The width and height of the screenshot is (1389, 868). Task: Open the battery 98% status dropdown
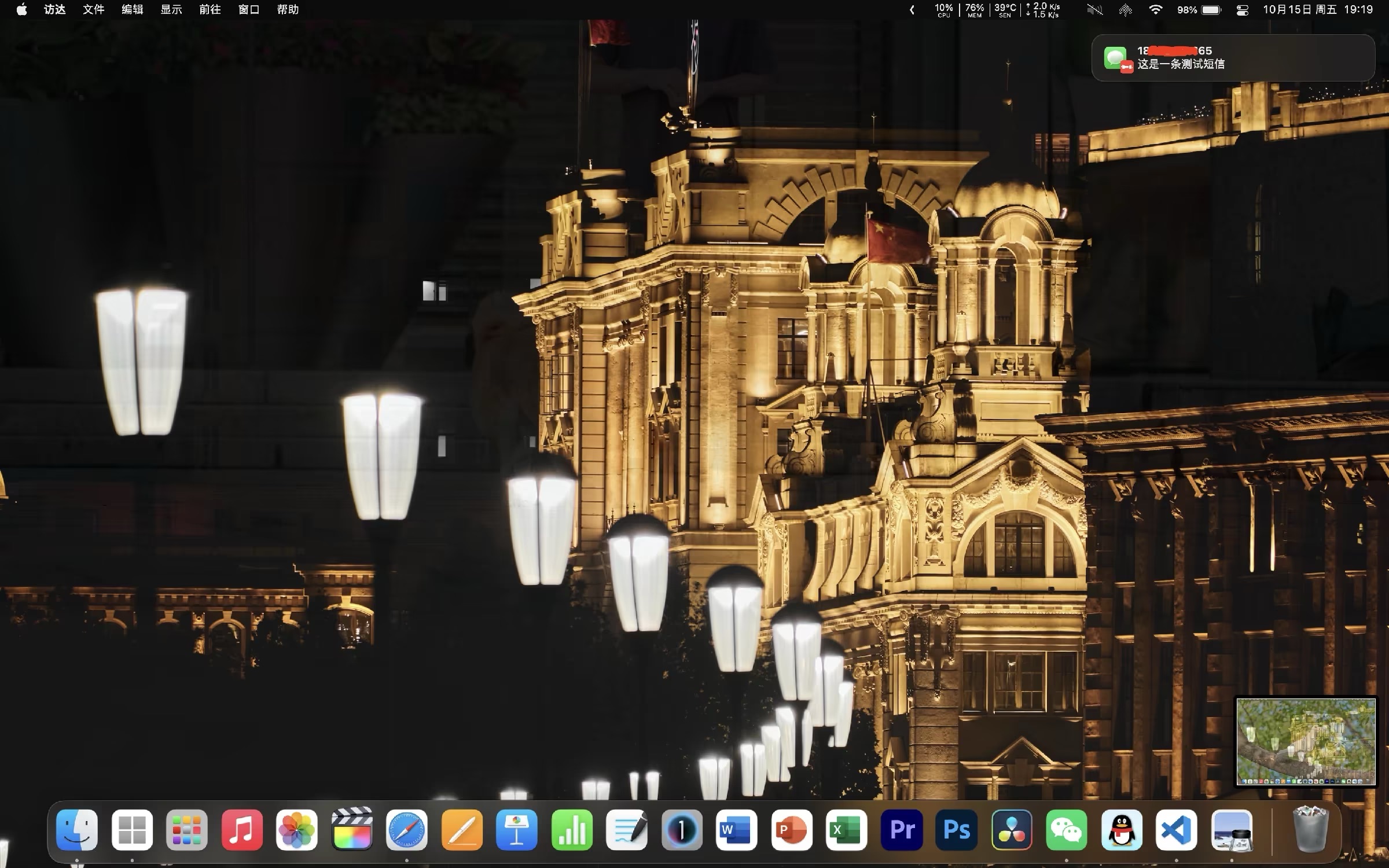(1199, 10)
